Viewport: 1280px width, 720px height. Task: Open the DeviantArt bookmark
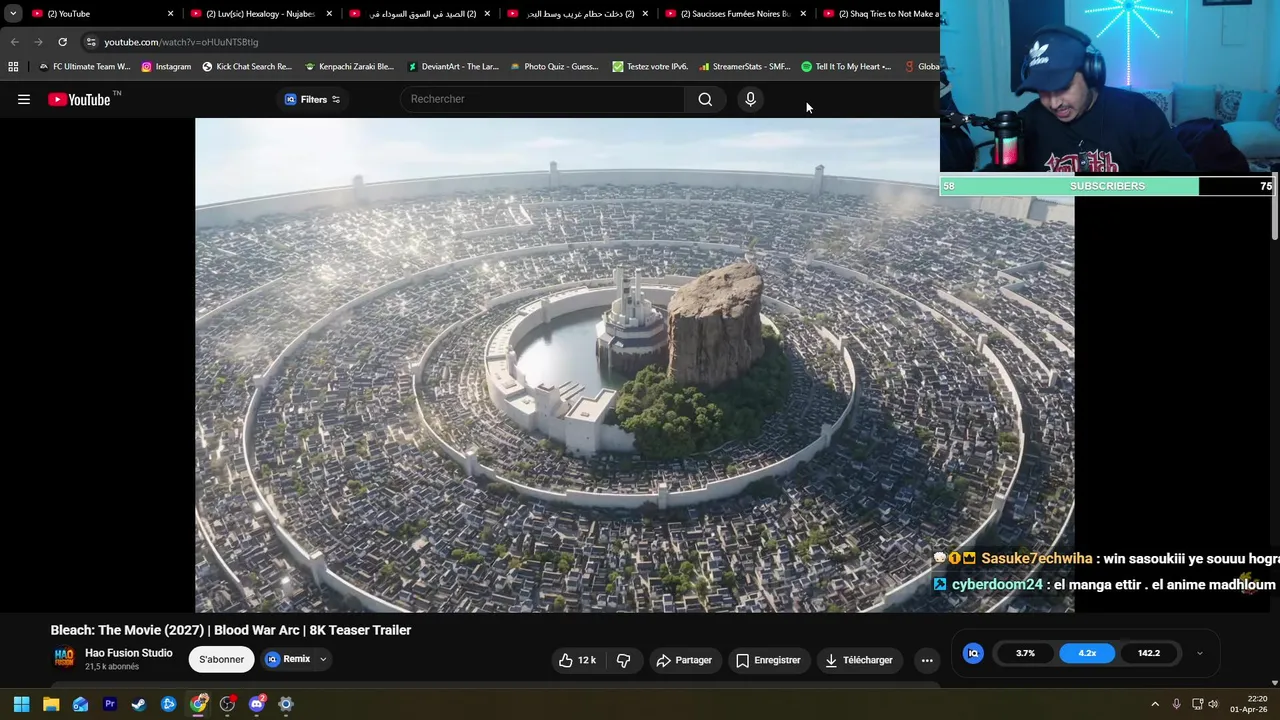point(453,67)
